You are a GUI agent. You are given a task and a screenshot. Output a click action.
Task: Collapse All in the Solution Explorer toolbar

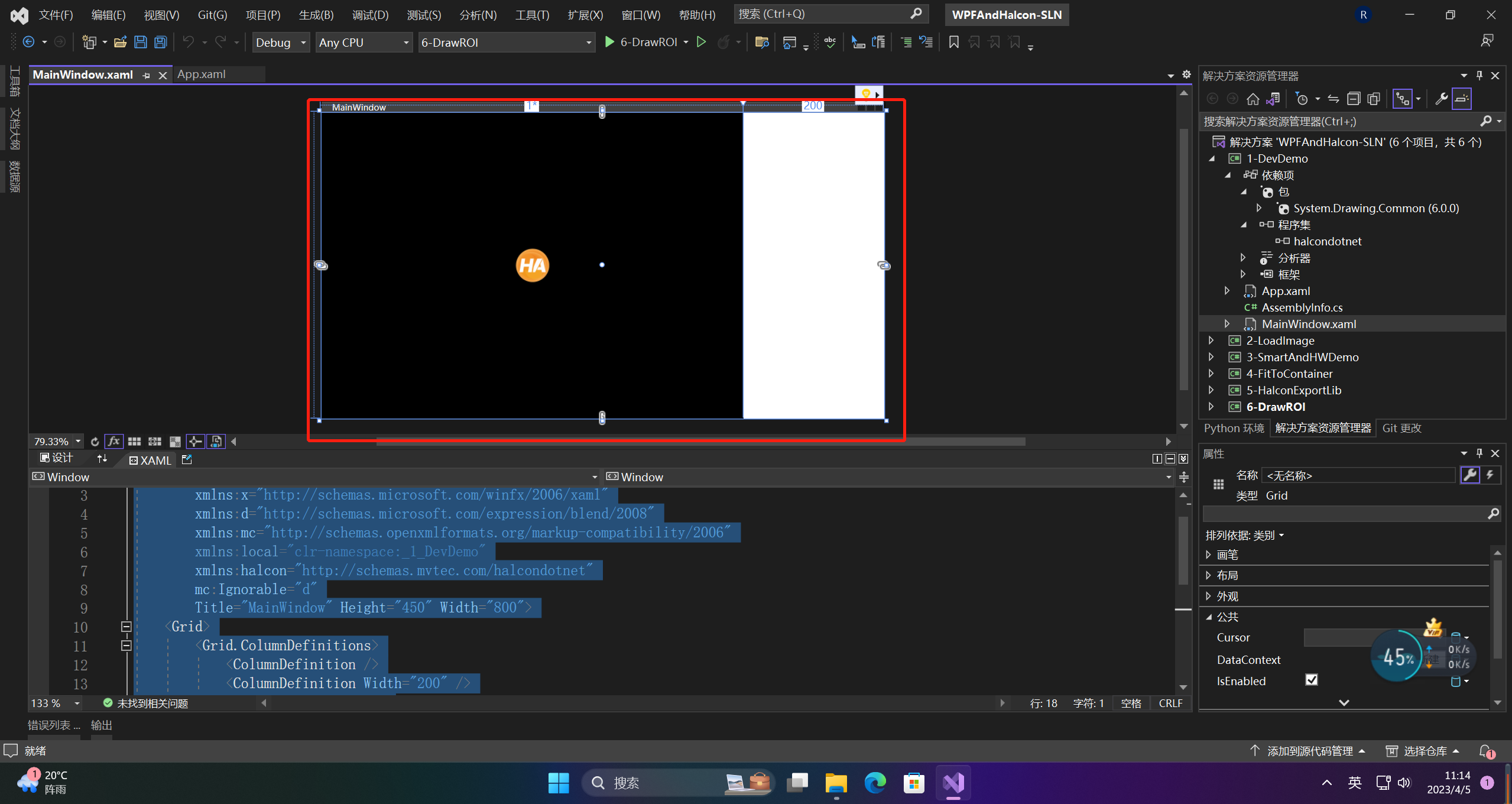[1353, 99]
